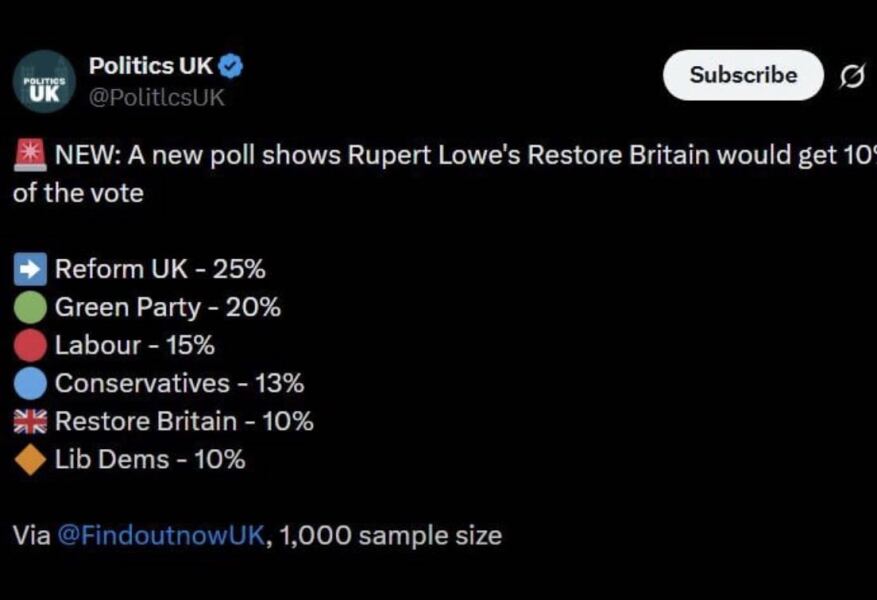This screenshot has height=600, width=877.
Task: Click the orange diamond beside Lib Dems
Action: click(31, 460)
